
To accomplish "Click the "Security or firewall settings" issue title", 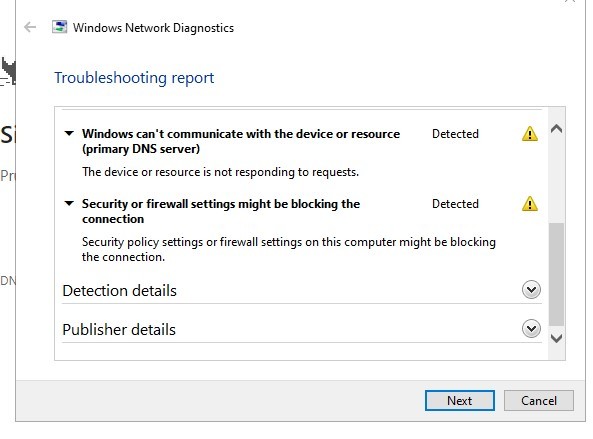I will click(221, 211).
